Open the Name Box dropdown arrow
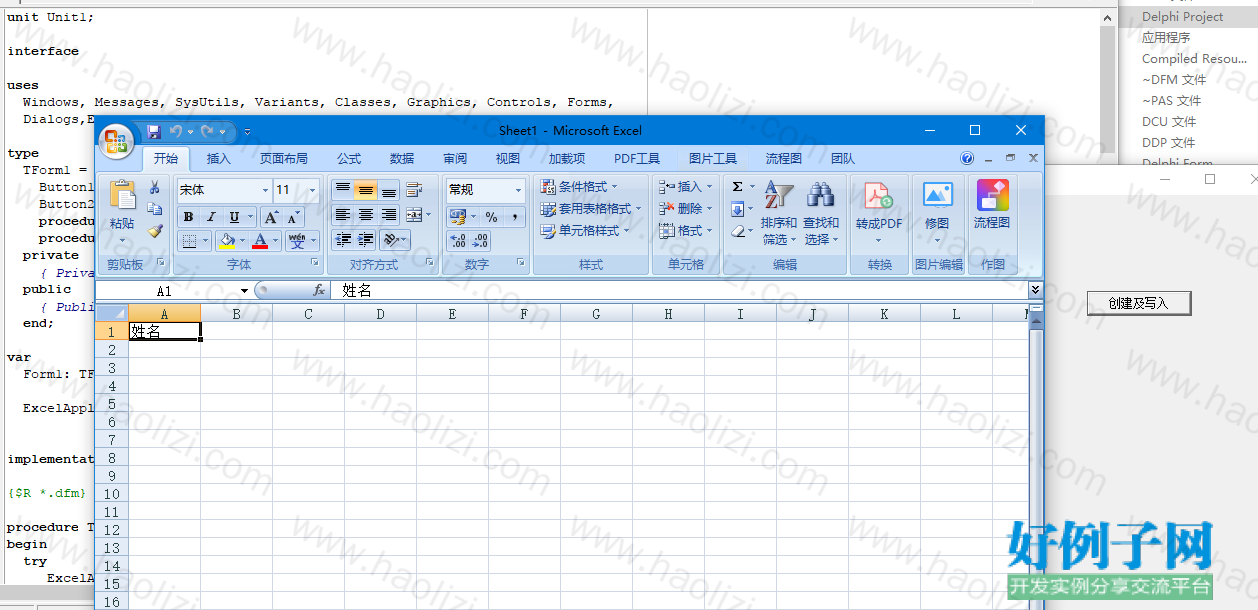Viewport: 1258px width, 610px height. click(244, 291)
